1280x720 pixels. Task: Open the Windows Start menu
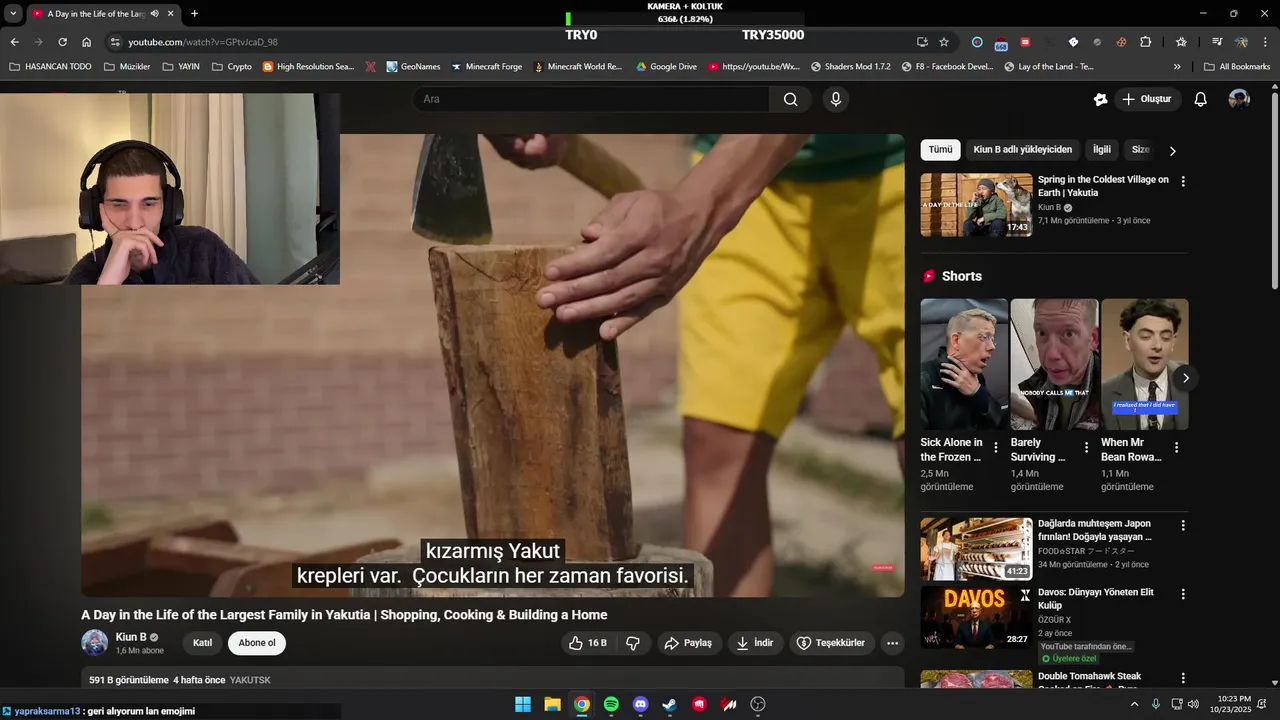pos(523,704)
